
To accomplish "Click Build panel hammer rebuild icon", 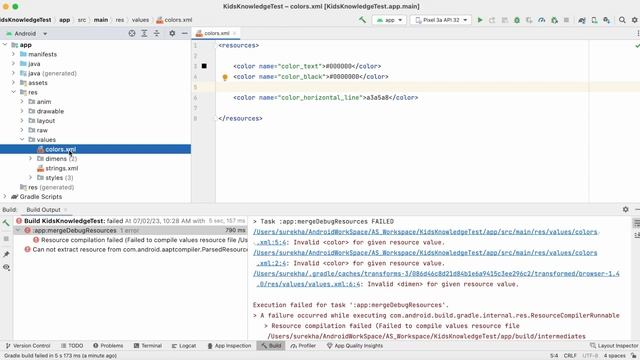I will click(x=6, y=223).
